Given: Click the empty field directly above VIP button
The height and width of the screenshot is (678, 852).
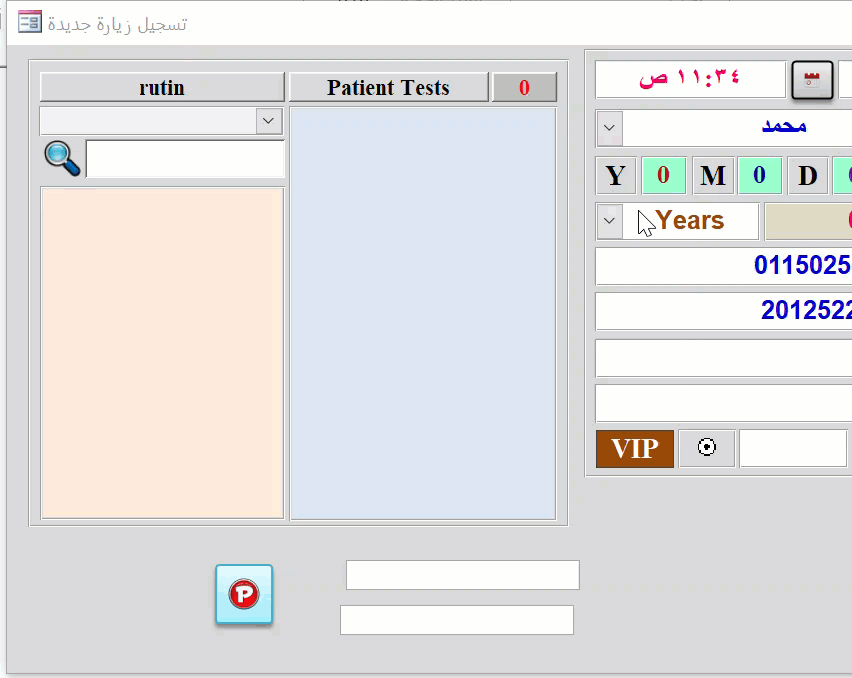Looking at the screenshot, I should pos(724,404).
